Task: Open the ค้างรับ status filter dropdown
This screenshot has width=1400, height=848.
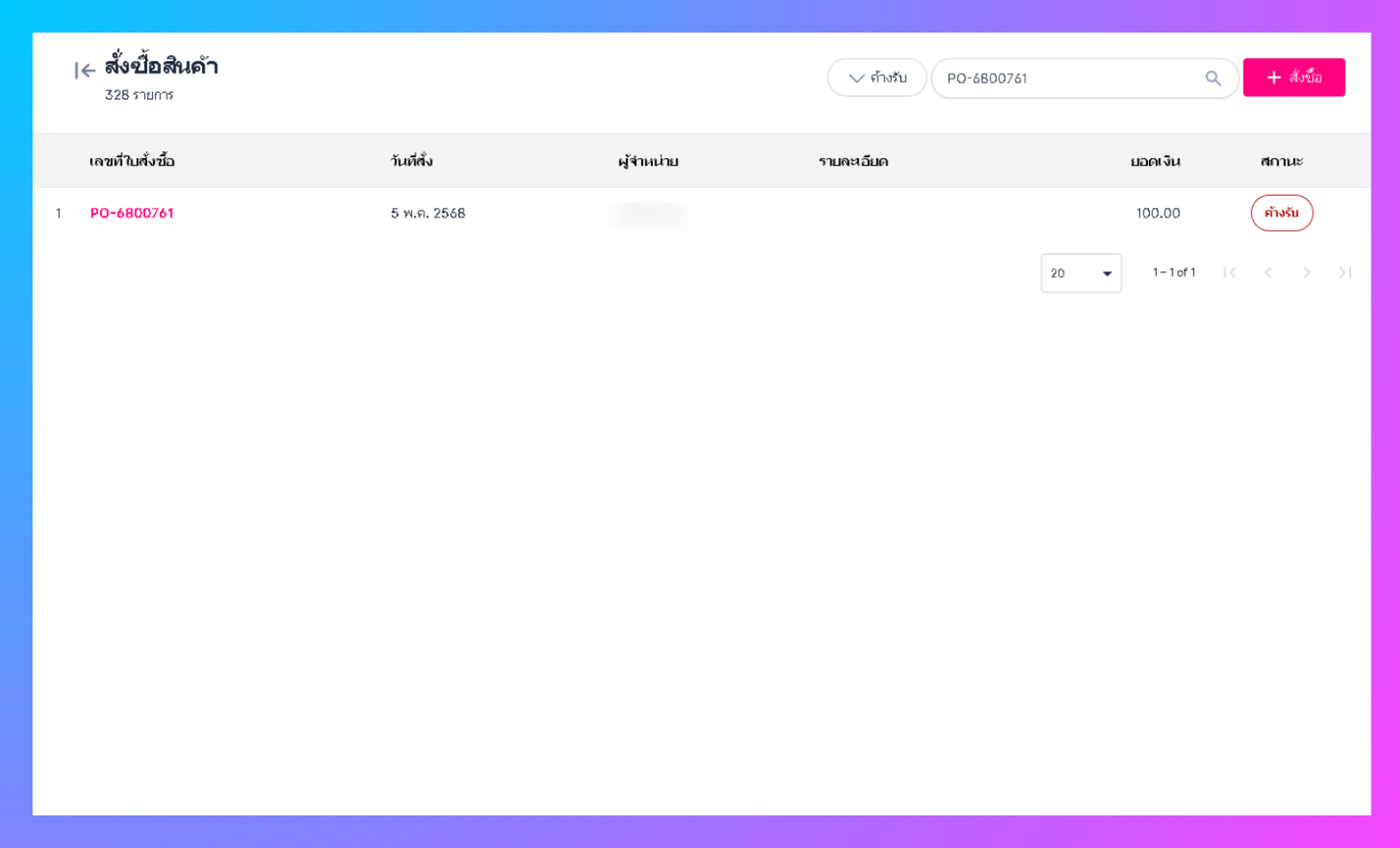Action: pos(877,78)
